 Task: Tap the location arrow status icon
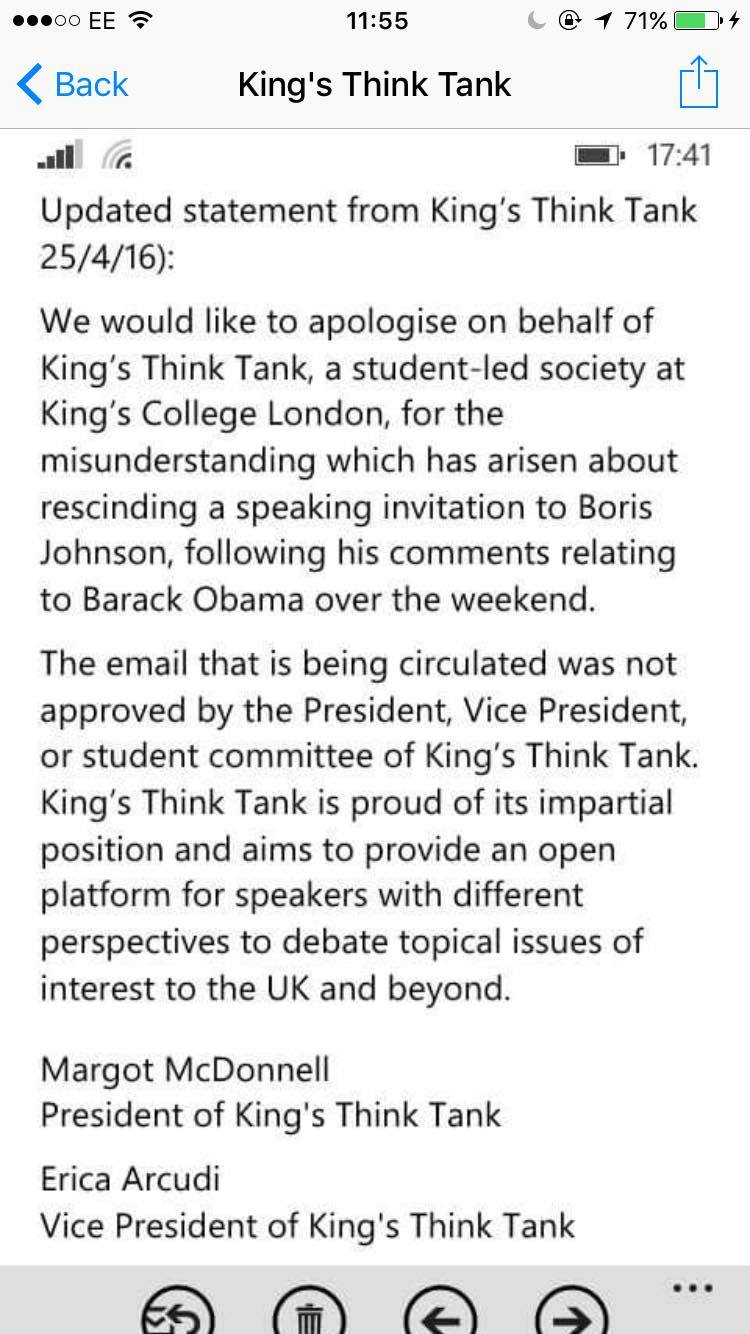pos(603,20)
